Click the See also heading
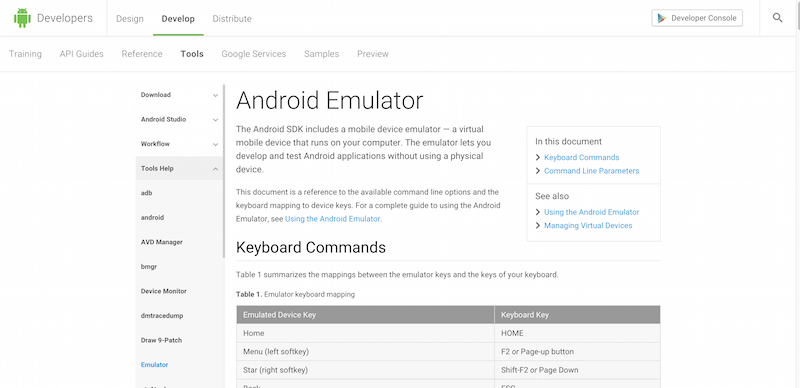 552,196
